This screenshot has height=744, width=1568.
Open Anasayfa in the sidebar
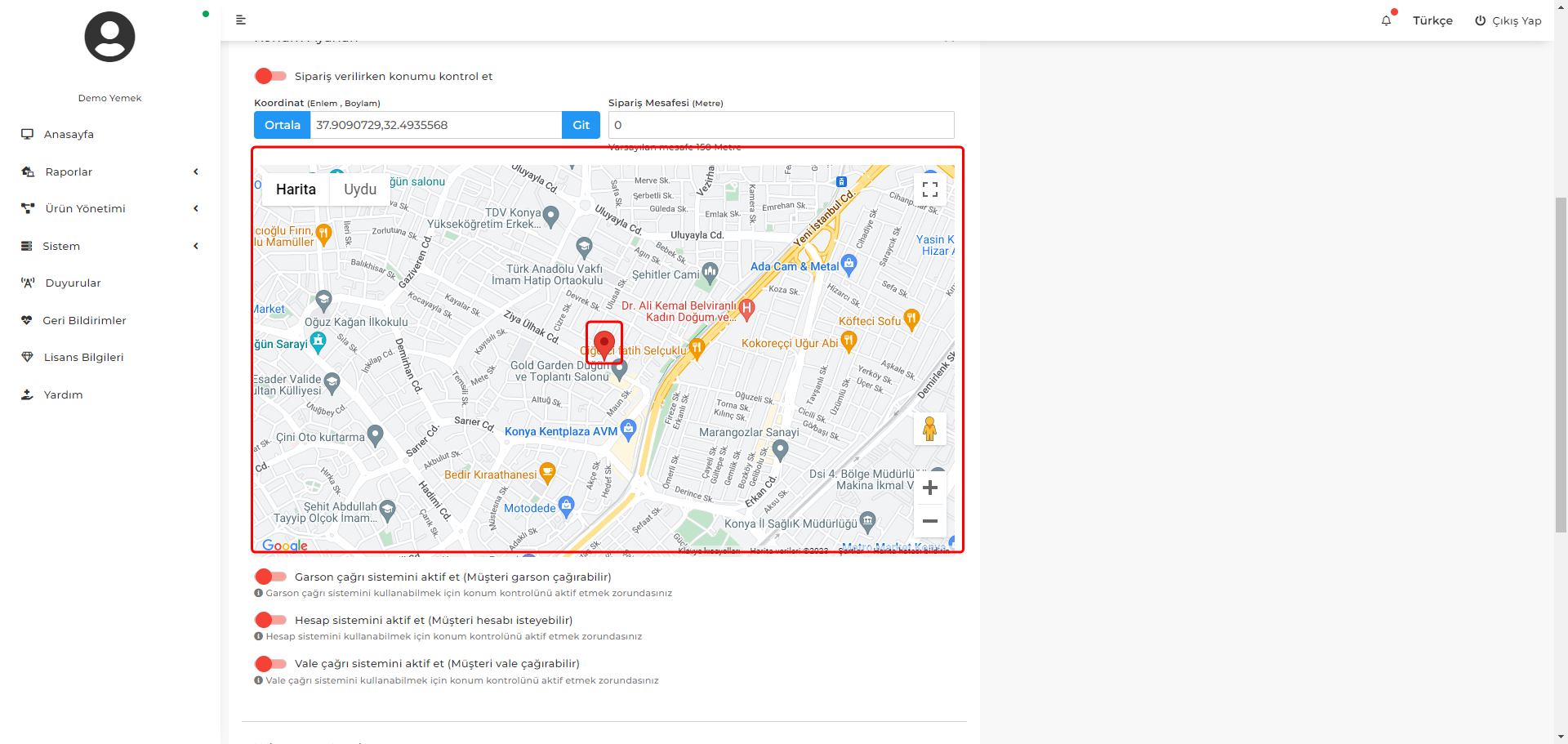tap(69, 134)
